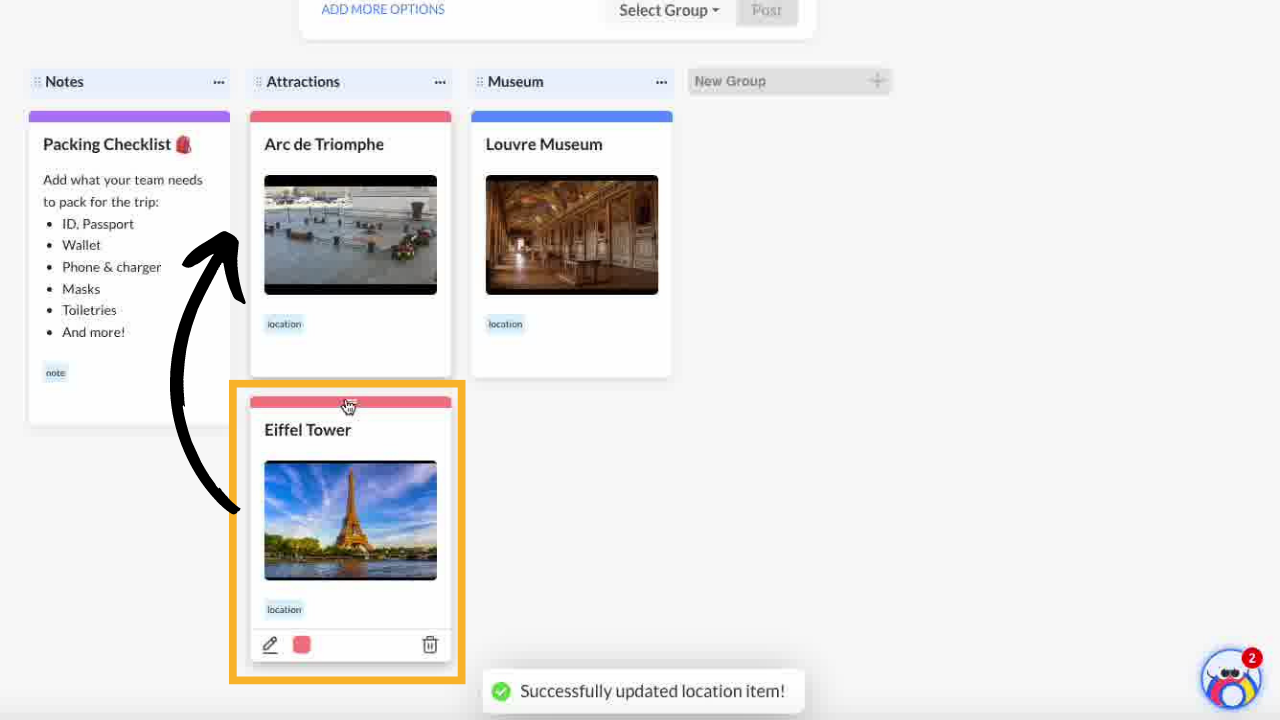The height and width of the screenshot is (720, 1280).
Task: Open the Notes group three-dot menu
Action: click(x=218, y=82)
